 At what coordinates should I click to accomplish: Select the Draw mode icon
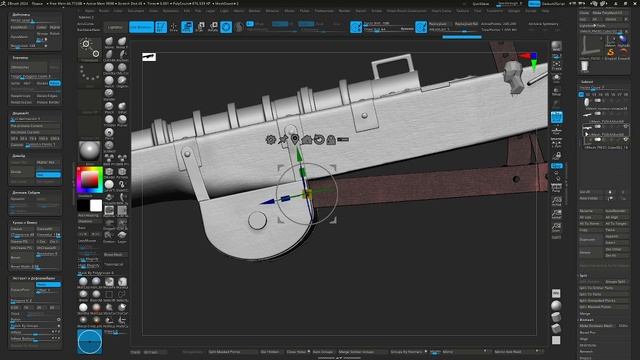pos(174,27)
